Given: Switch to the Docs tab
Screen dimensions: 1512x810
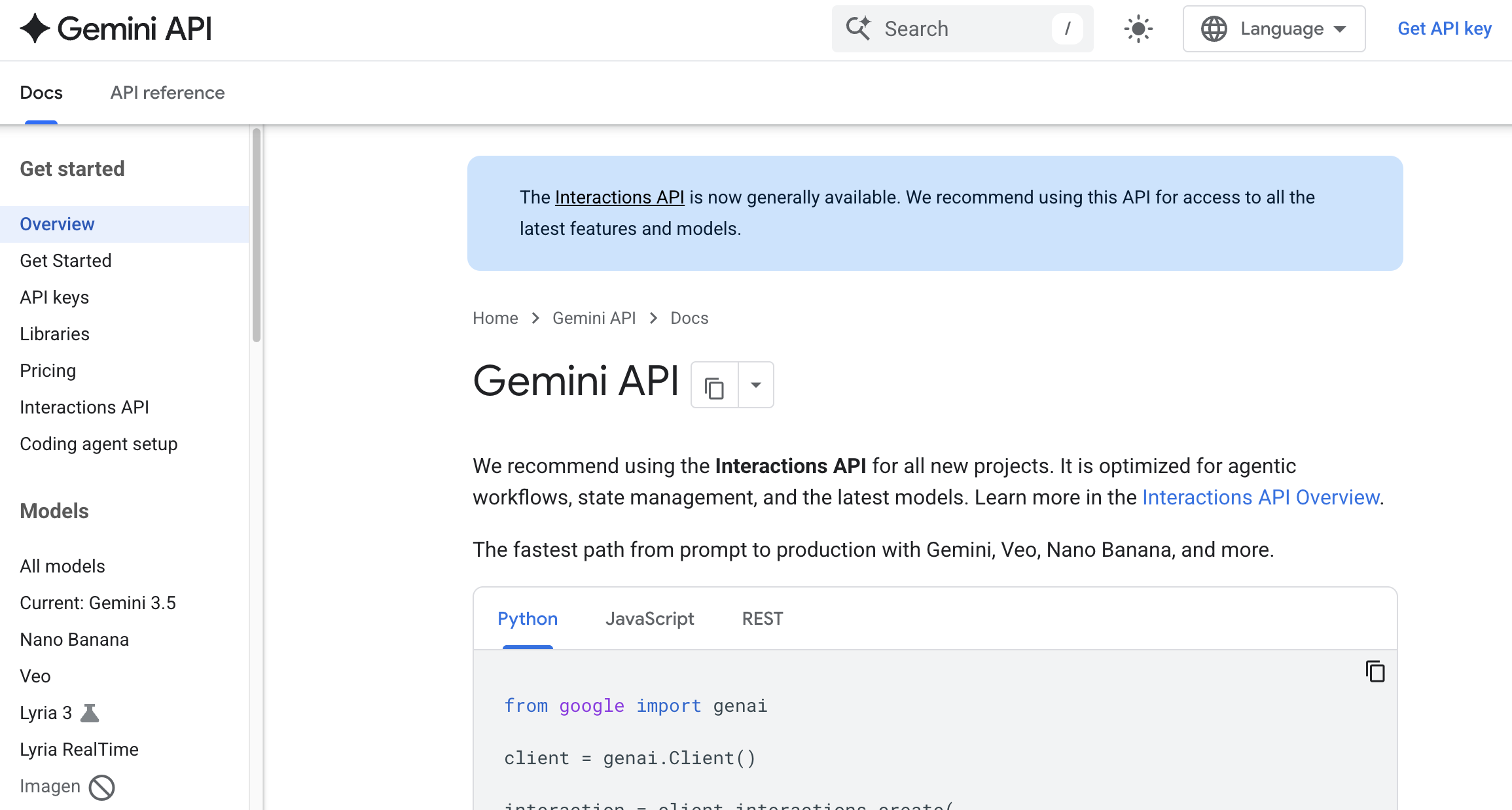Looking at the screenshot, I should point(41,93).
